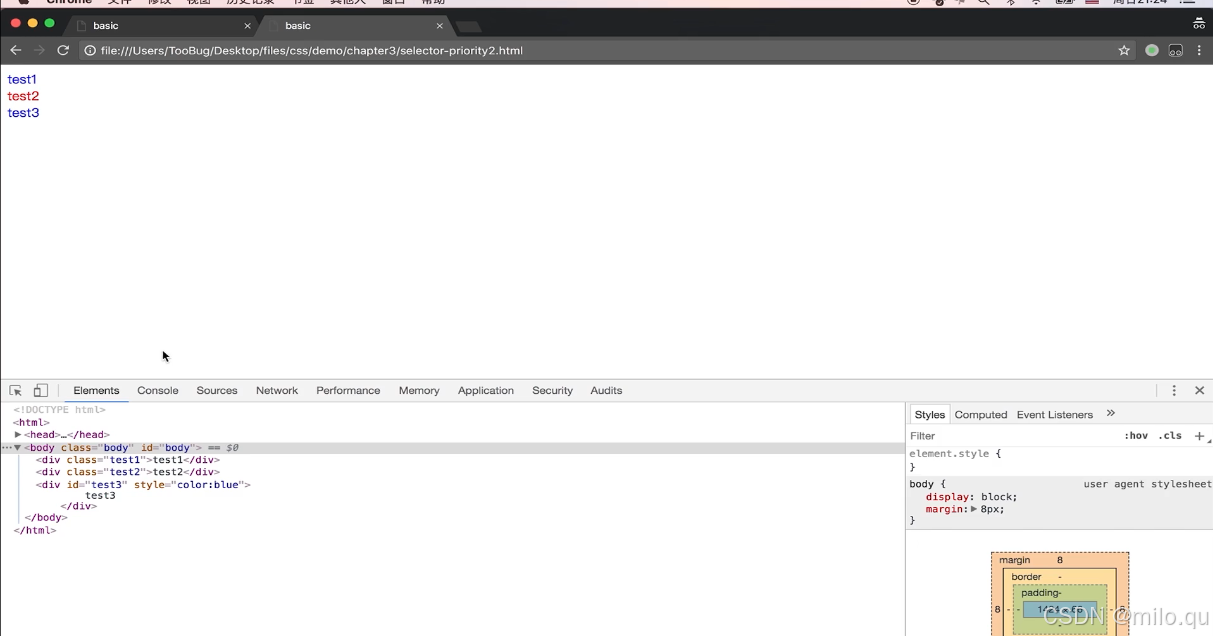Open site info icon in address bar
The width and height of the screenshot is (1213, 636).
(90, 50)
